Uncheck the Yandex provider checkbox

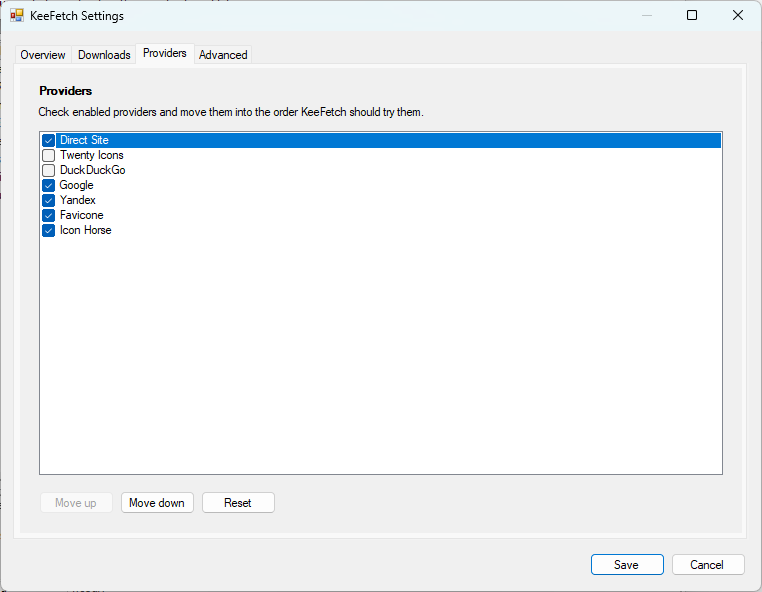point(48,200)
